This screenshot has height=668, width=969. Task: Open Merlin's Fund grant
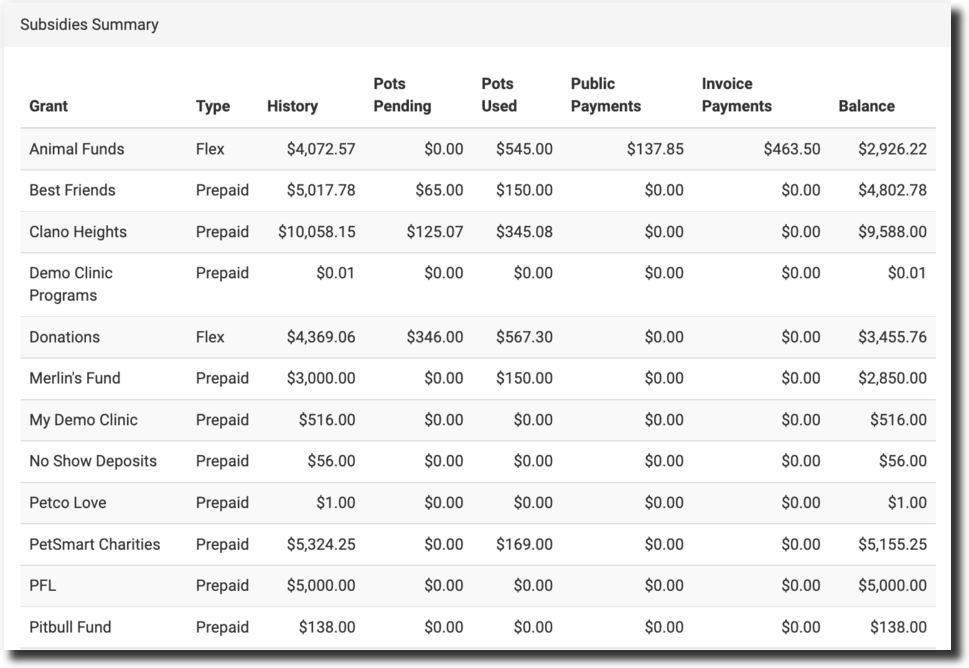[x=75, y=378]
